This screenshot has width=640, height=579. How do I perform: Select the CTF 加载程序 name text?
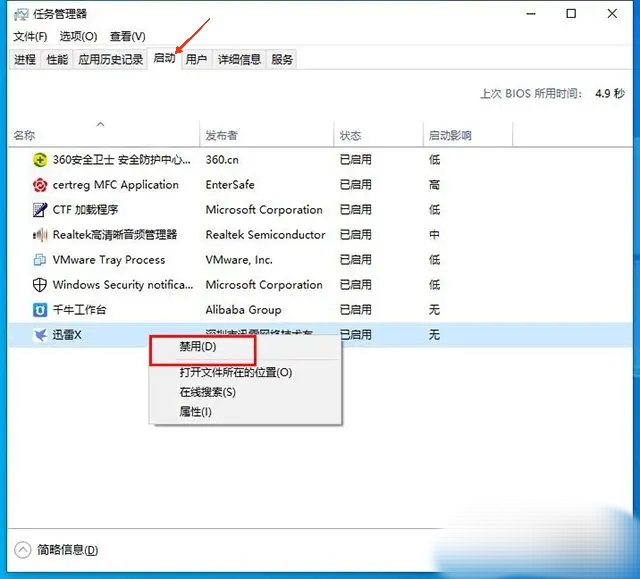(85, 210)
